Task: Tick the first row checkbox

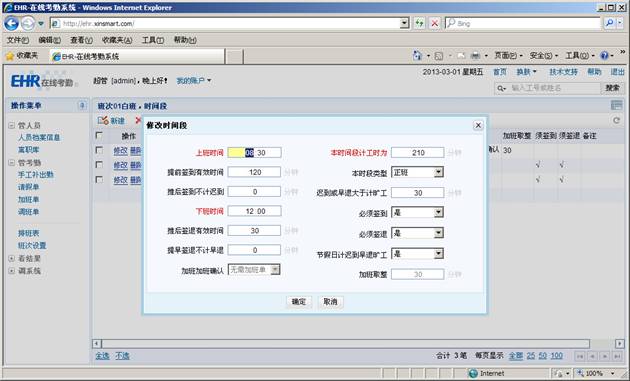Action: pos(99,150)
